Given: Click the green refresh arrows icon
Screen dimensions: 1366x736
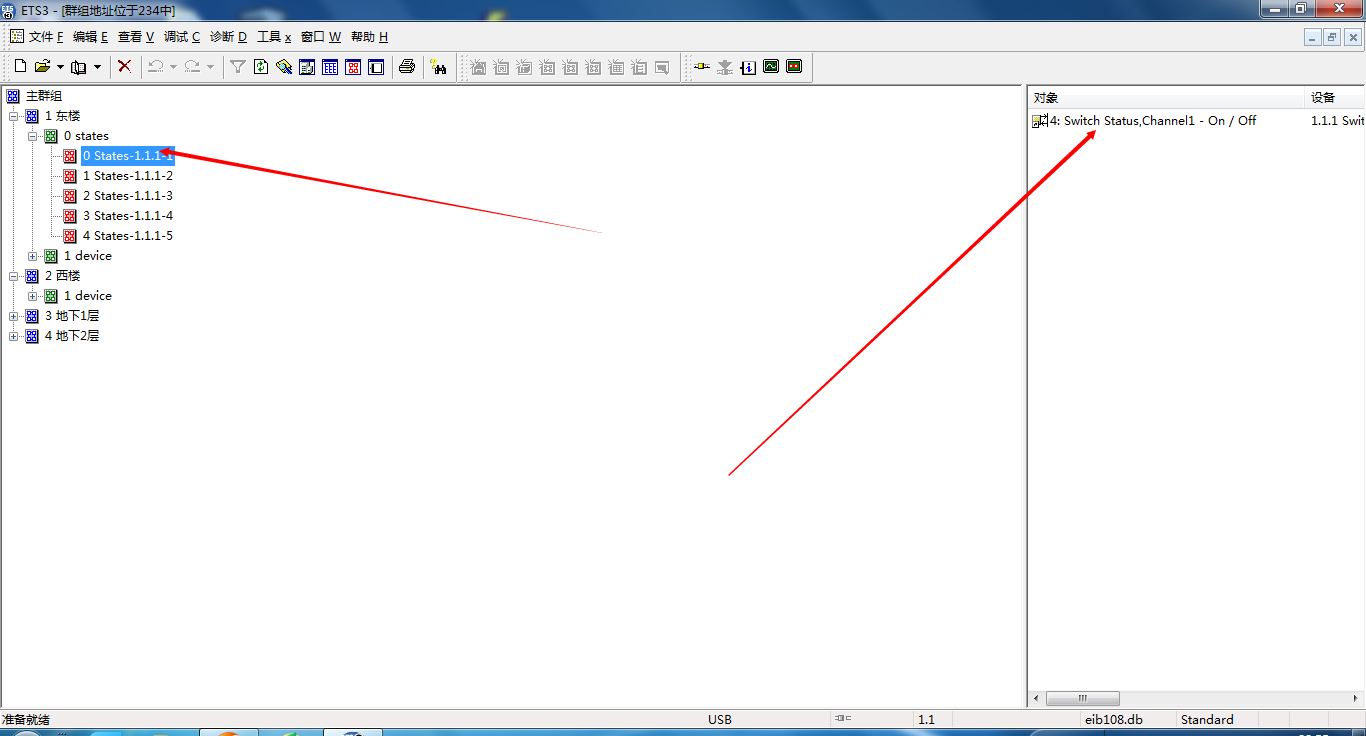Looking at the screenshot, I should pos(261,67).
